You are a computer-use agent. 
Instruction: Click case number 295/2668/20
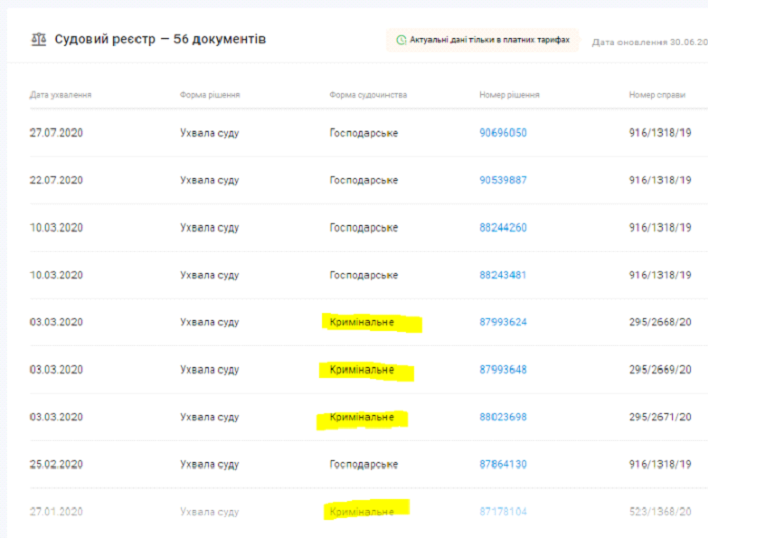pos(659,322)
